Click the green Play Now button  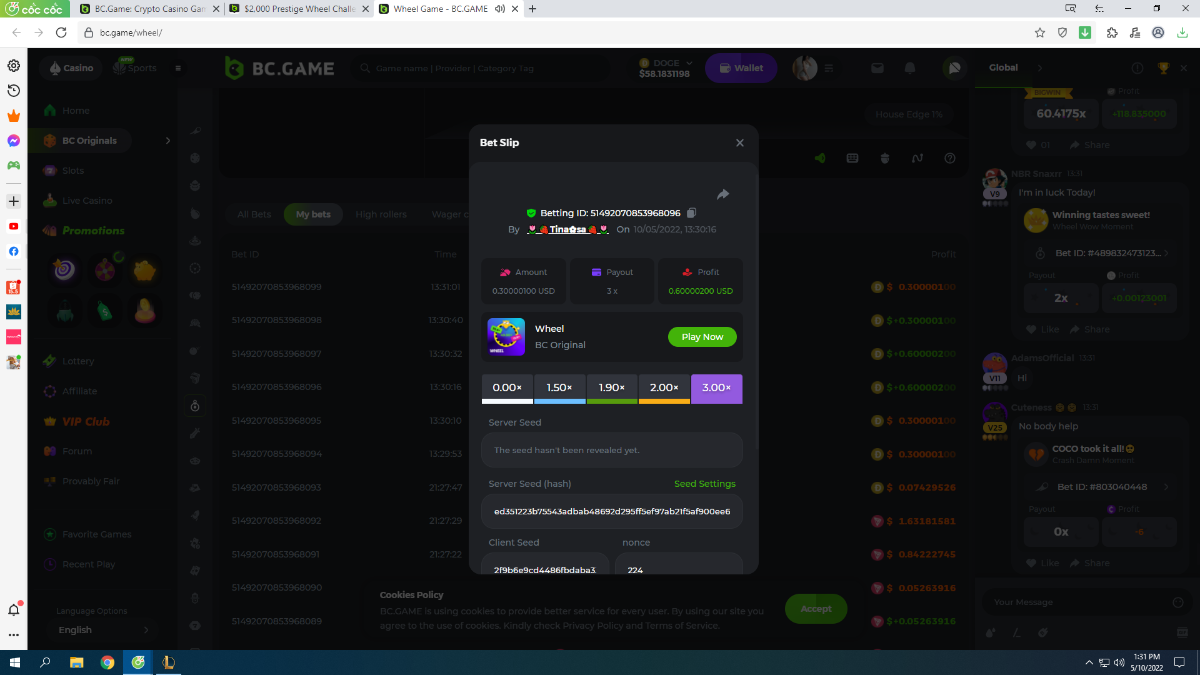(x=702, y=337)
